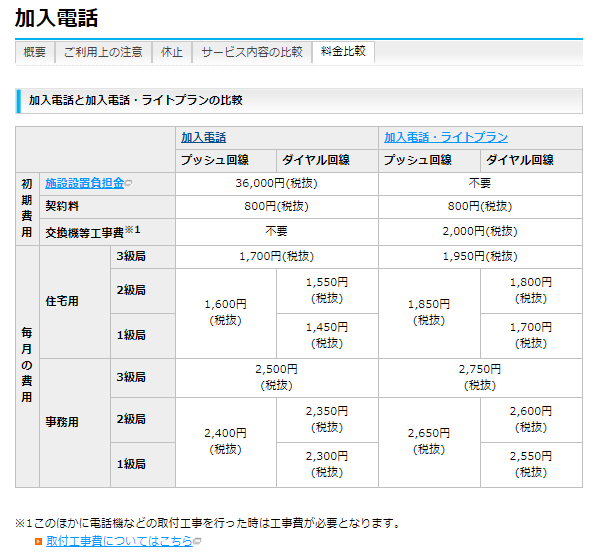Image resolution: width=594 pixels, height=552 pixels.
Task: Click the new-window icon next to 施設設置負担金
Action: (x=128, y=183)
